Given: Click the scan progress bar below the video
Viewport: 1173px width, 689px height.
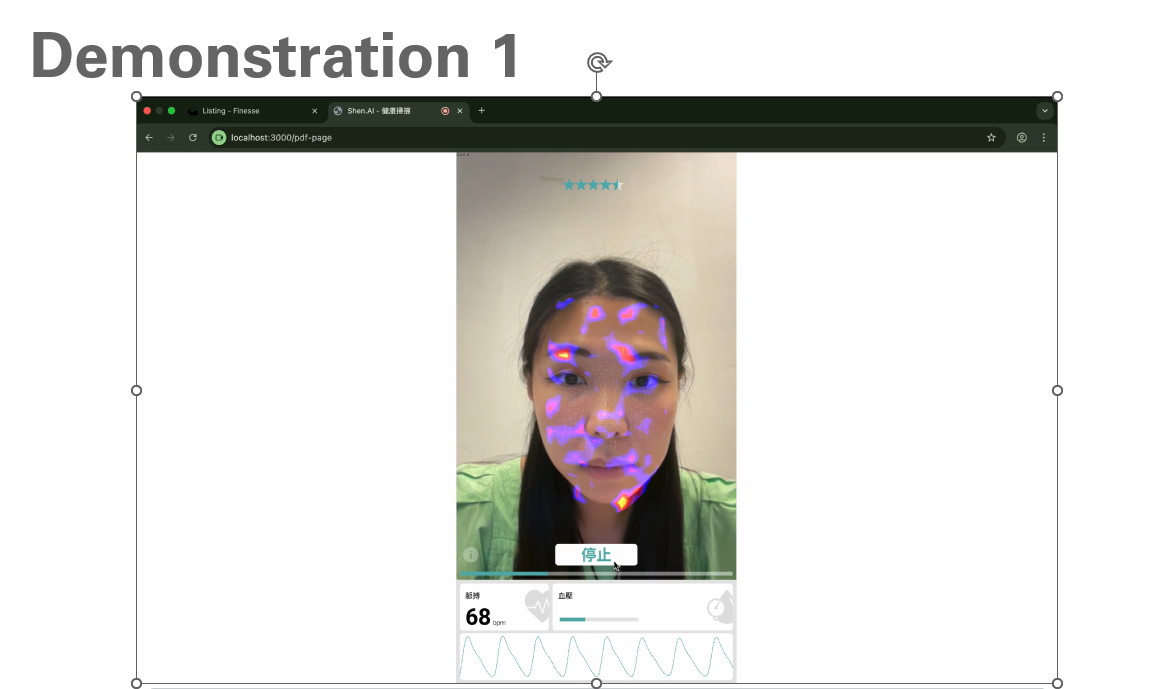Looking at the screenshot, I should tap(596, 574).
